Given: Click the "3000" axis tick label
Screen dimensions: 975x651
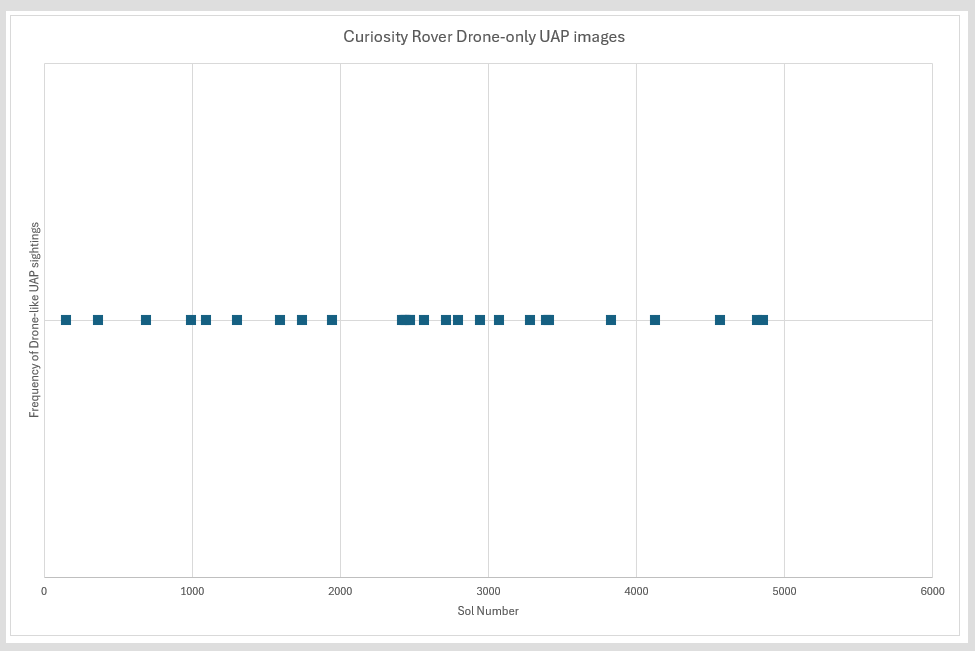Looking at the screenshot, I should point(488,591).
